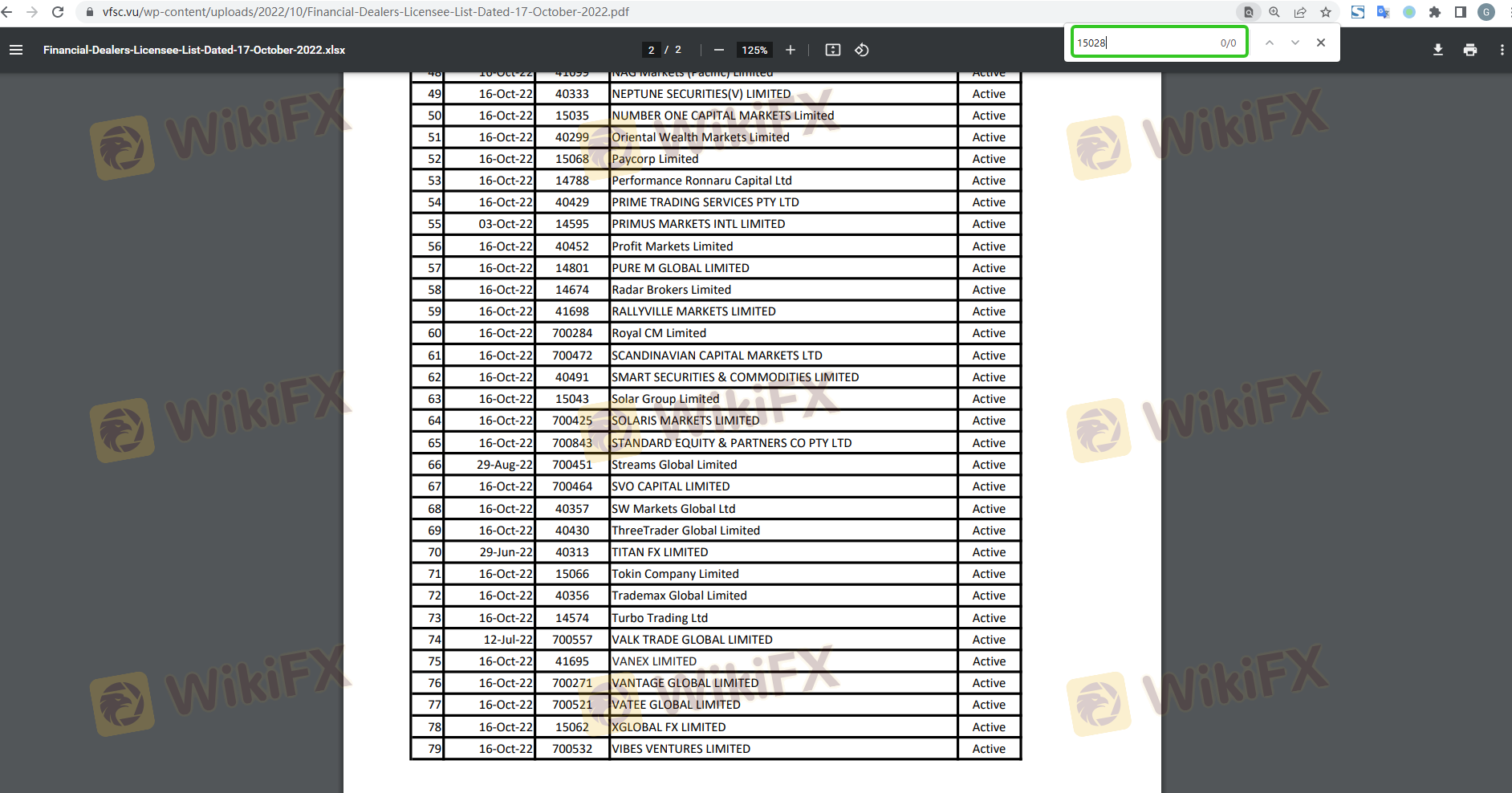Image resolution: width=1512 pixels, height=793 pixels.
Task: Open the PDF viewer more actions menu
Action: coord(1502,50)
